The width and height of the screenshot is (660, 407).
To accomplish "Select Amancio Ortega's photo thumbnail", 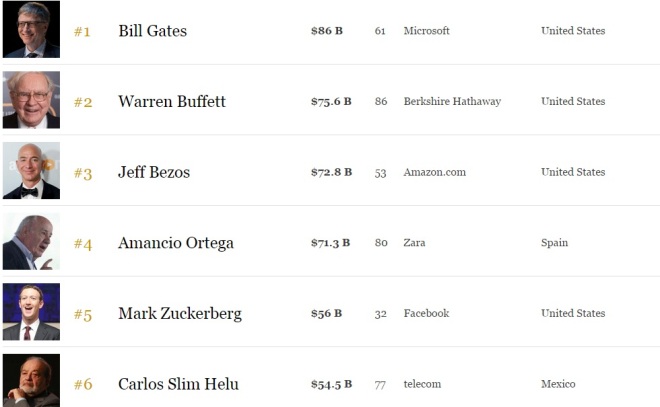I will coord(31,242).
